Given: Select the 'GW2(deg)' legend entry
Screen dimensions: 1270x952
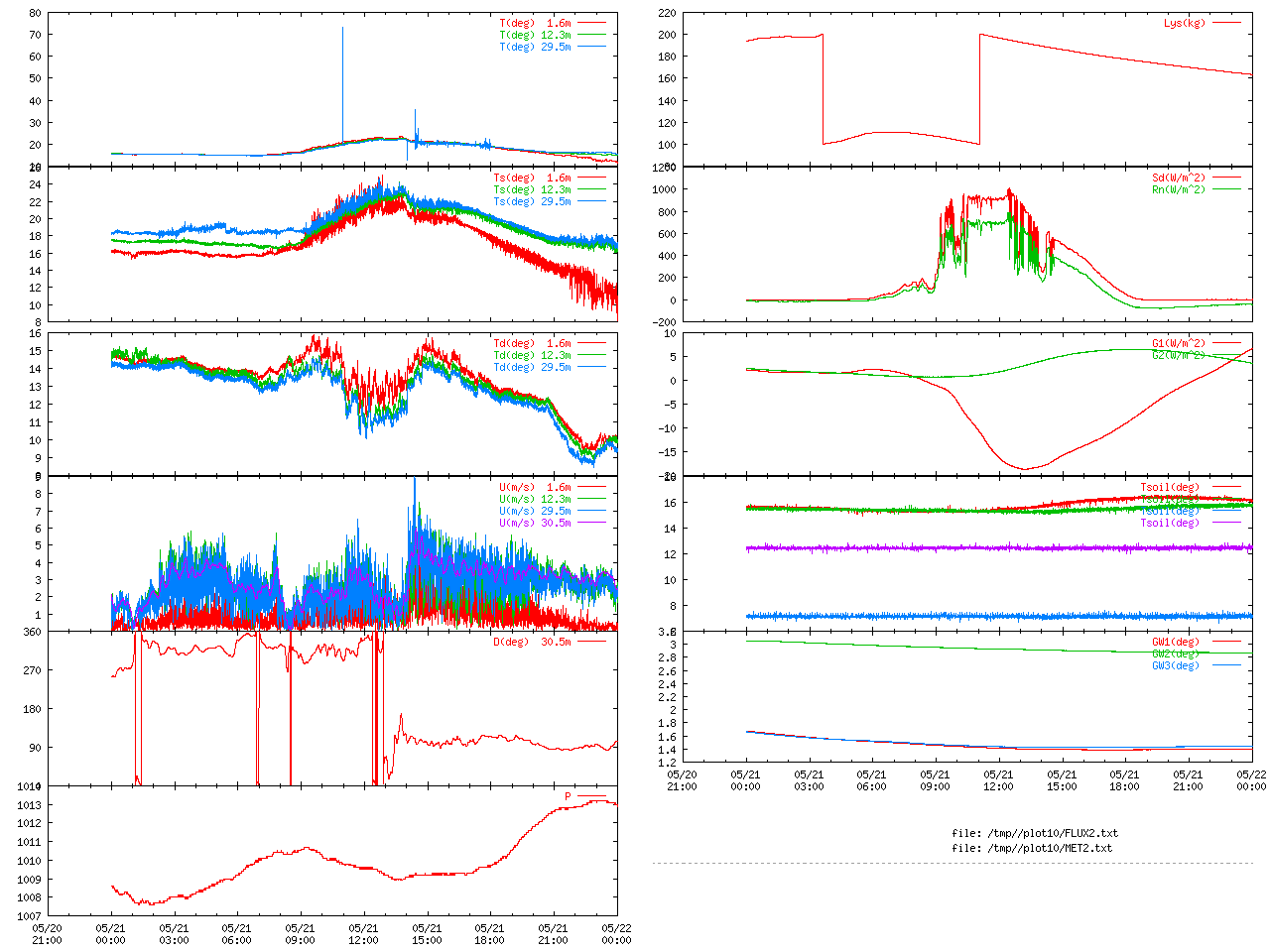Looking at the screenshot, I should pyautogui.click(x=1176, y=654).
